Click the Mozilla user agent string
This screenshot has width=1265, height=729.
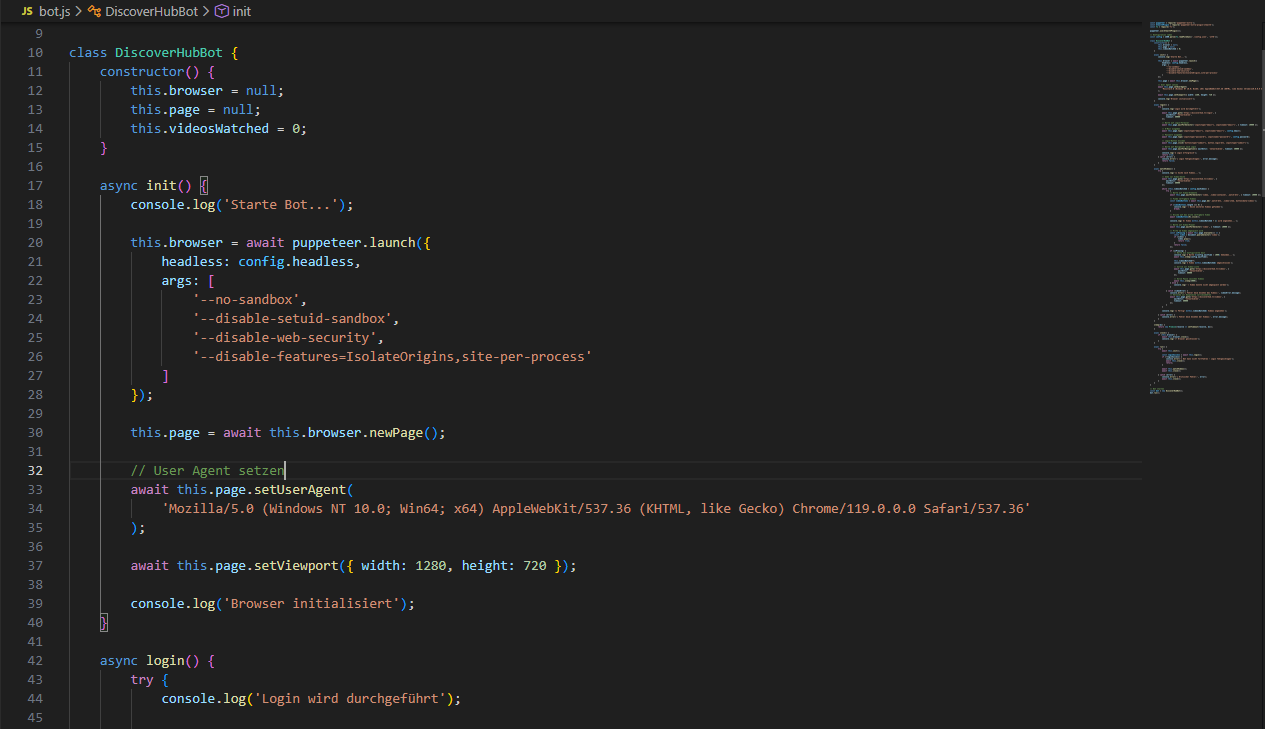pyautogui.click(x=596, y=509)
